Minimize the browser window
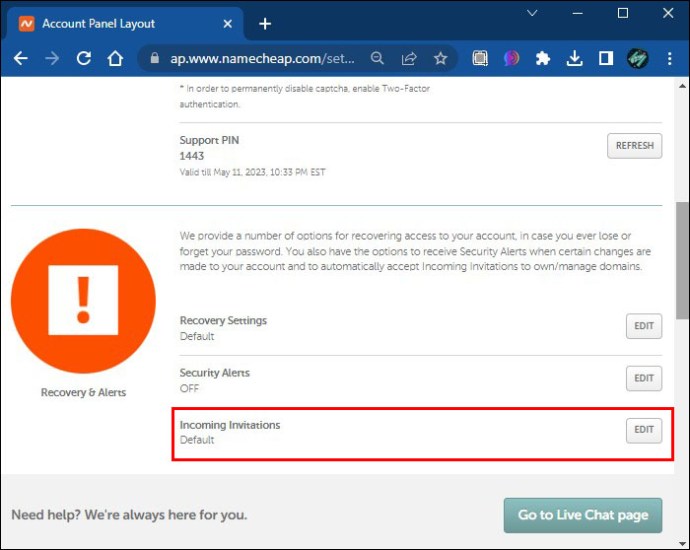 577,13
